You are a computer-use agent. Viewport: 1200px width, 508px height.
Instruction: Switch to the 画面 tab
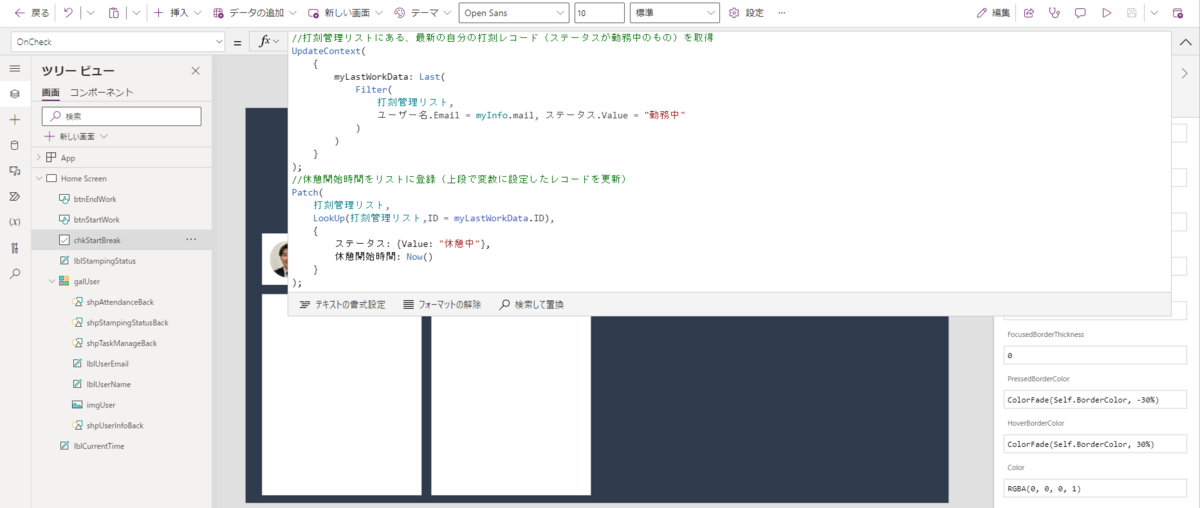pos(51,93)
